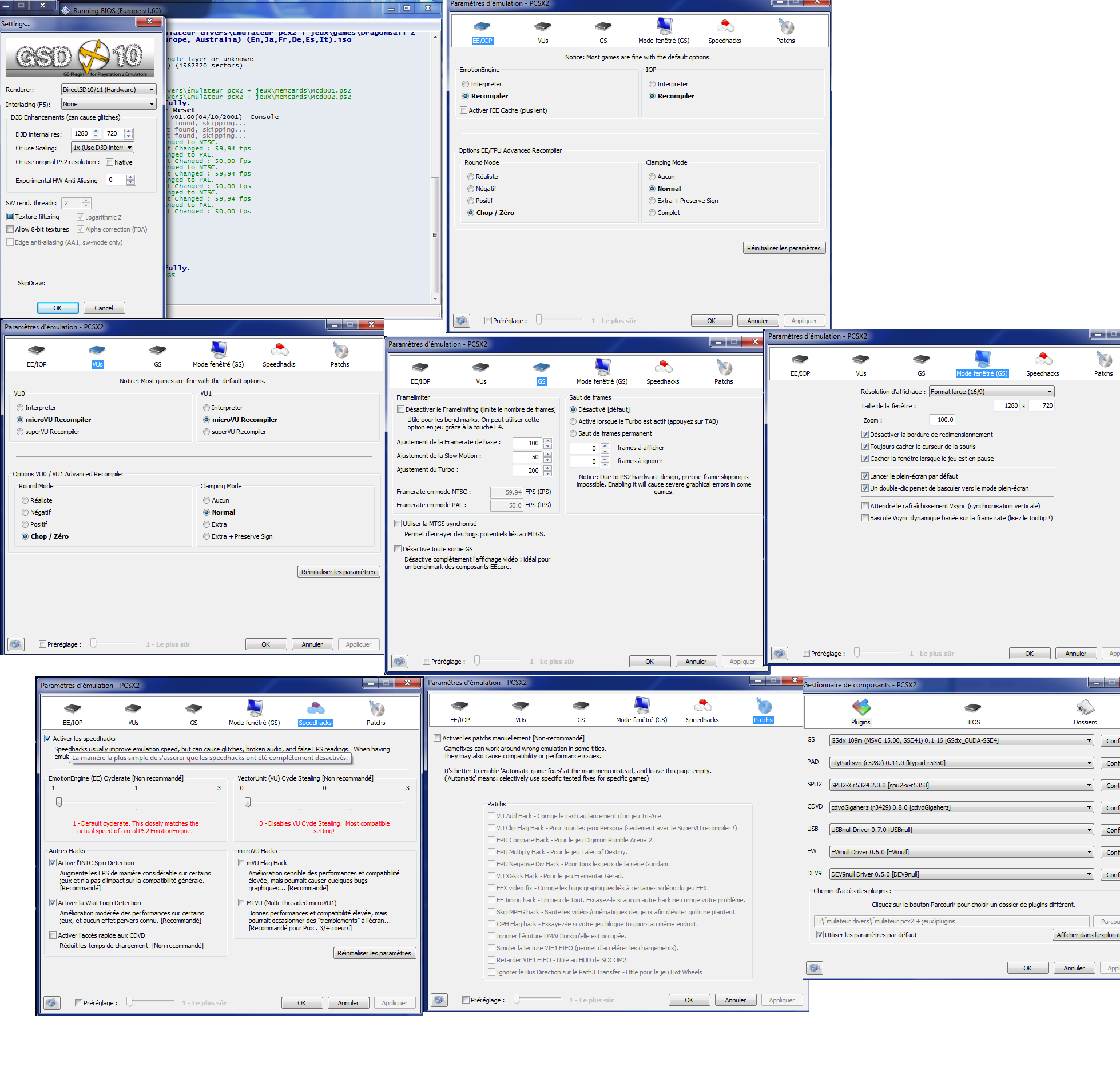Click the highlighted Mode fenêtré (GS) icon

(x=982, y=359)
